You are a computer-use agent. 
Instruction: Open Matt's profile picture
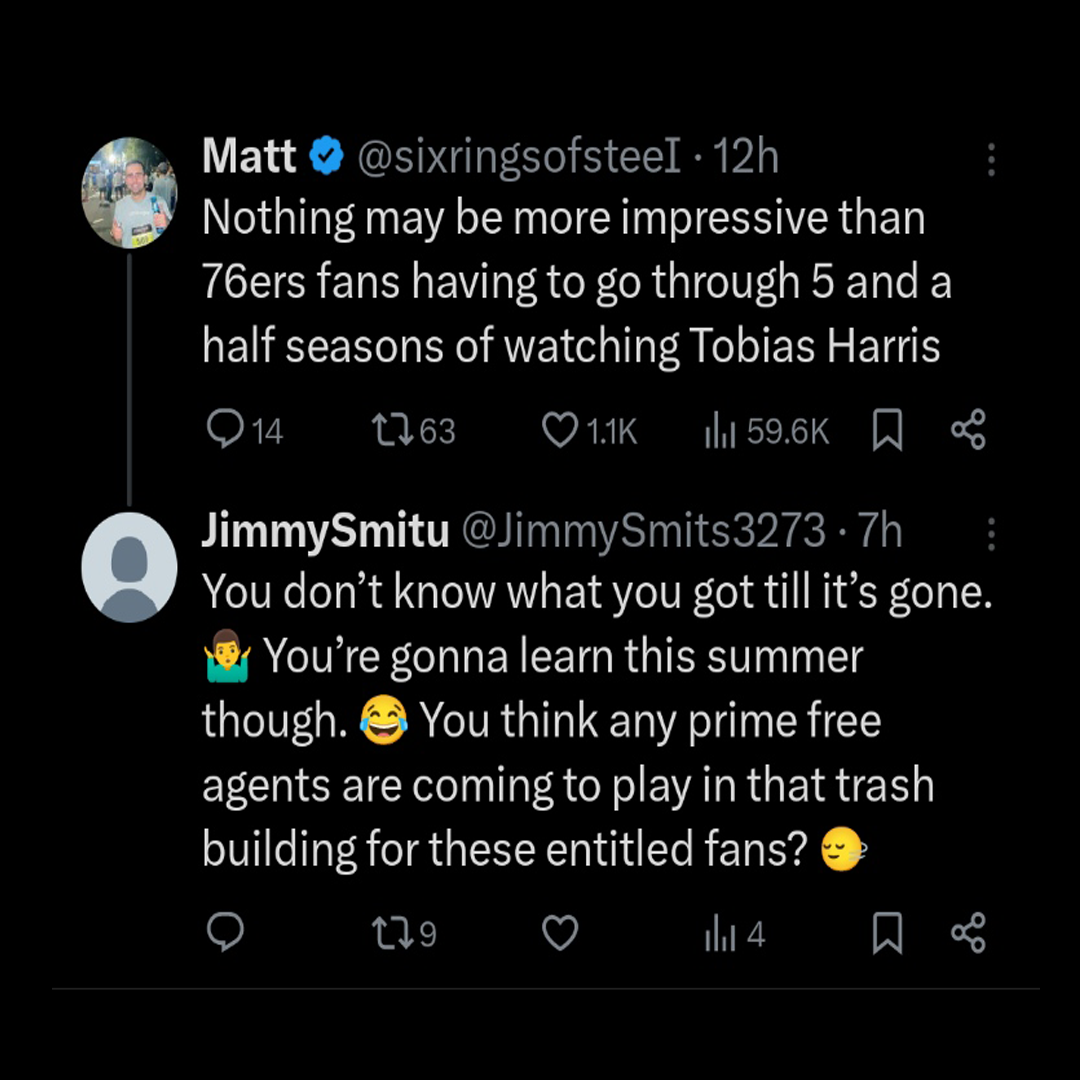(129, 193)
